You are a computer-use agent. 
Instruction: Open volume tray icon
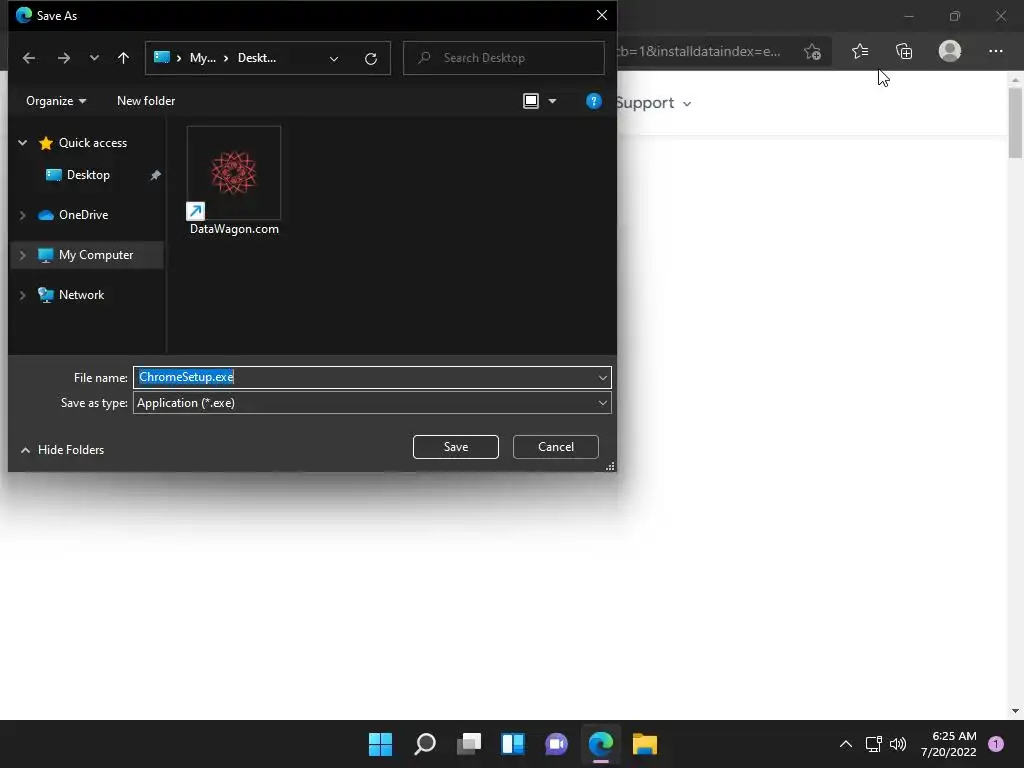[x=899, y=744]
